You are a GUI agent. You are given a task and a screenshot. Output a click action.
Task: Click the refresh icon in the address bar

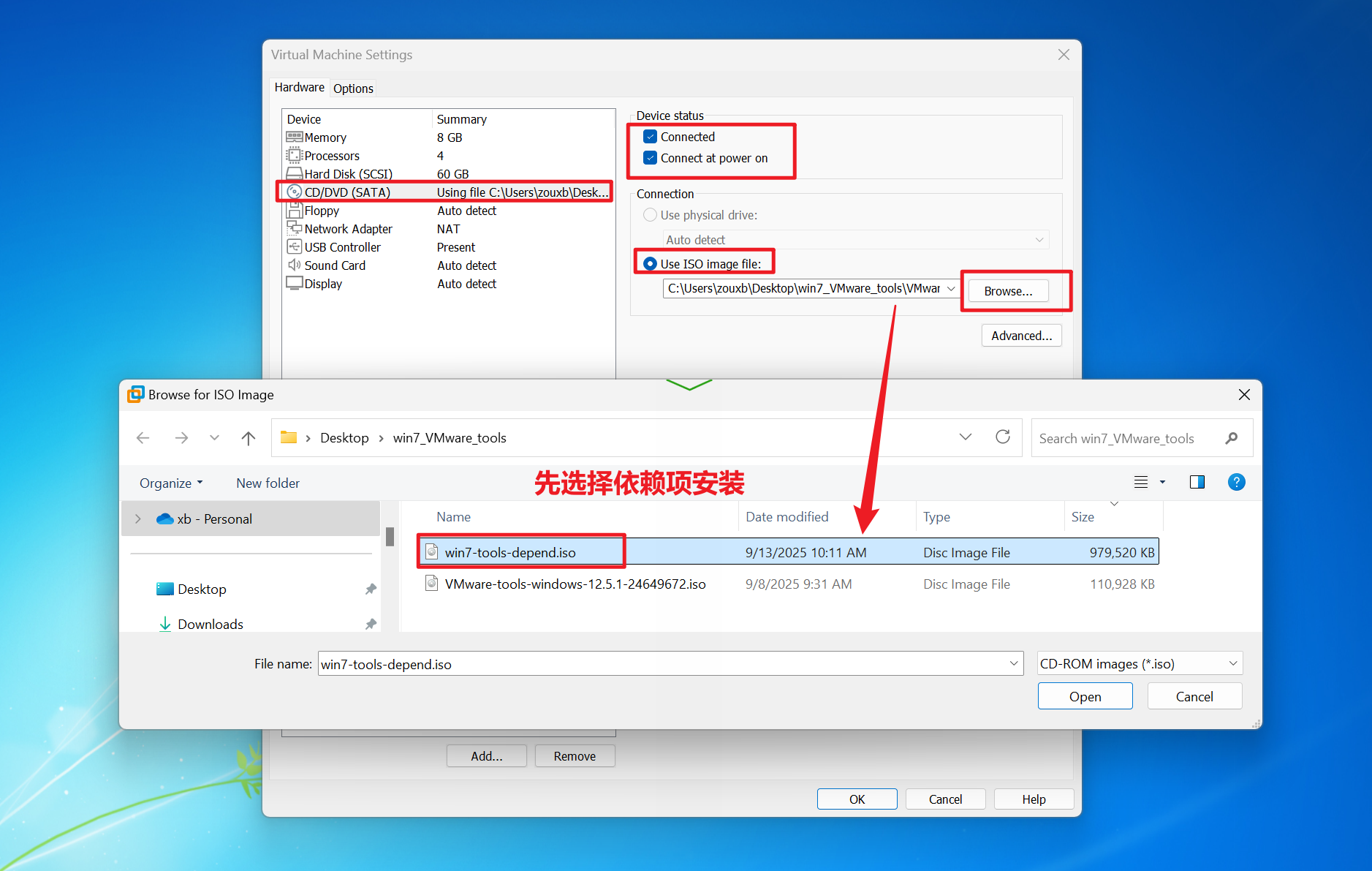coord(1003,437)
